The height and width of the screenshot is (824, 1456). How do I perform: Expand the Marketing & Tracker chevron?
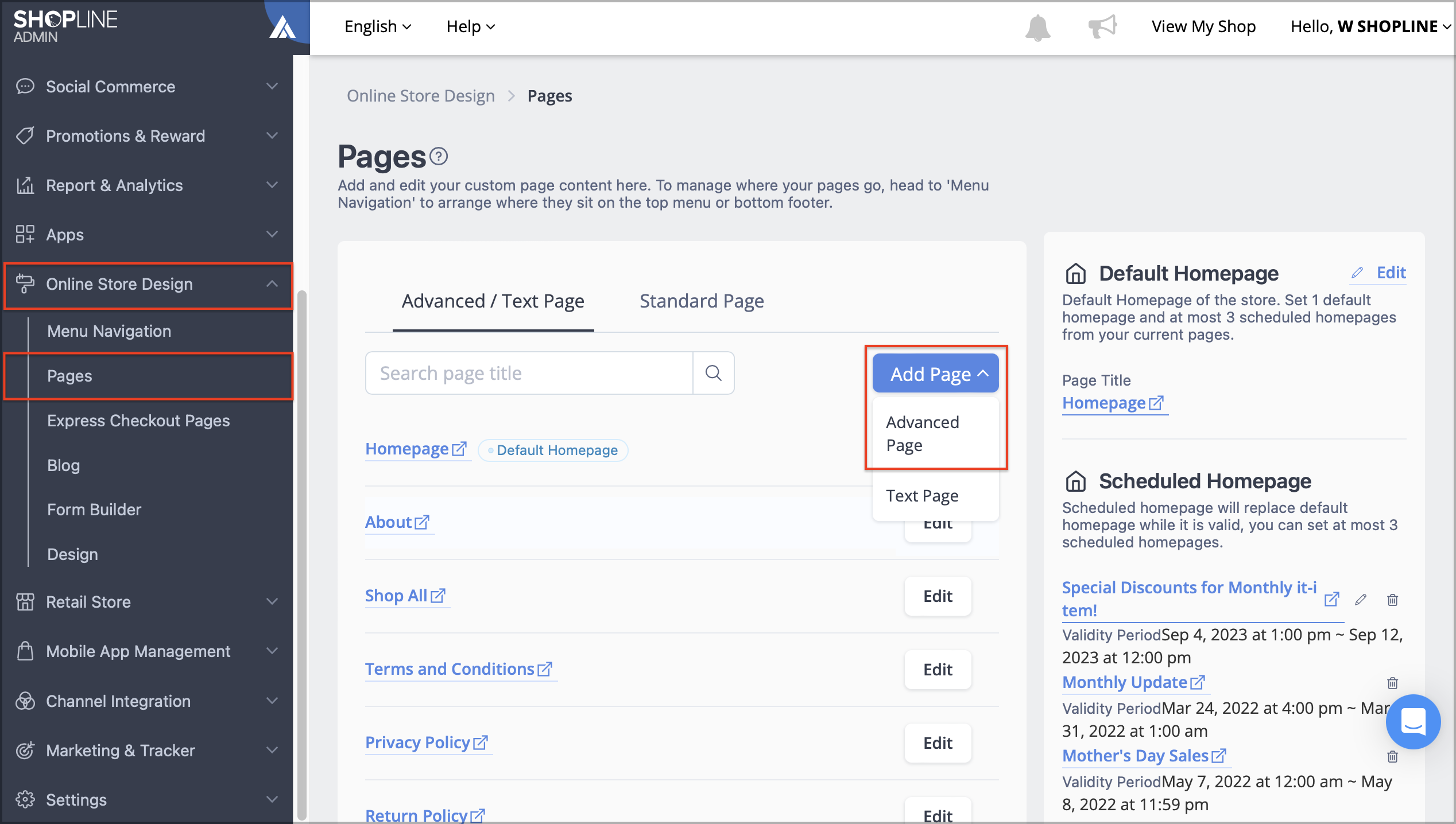272,750
